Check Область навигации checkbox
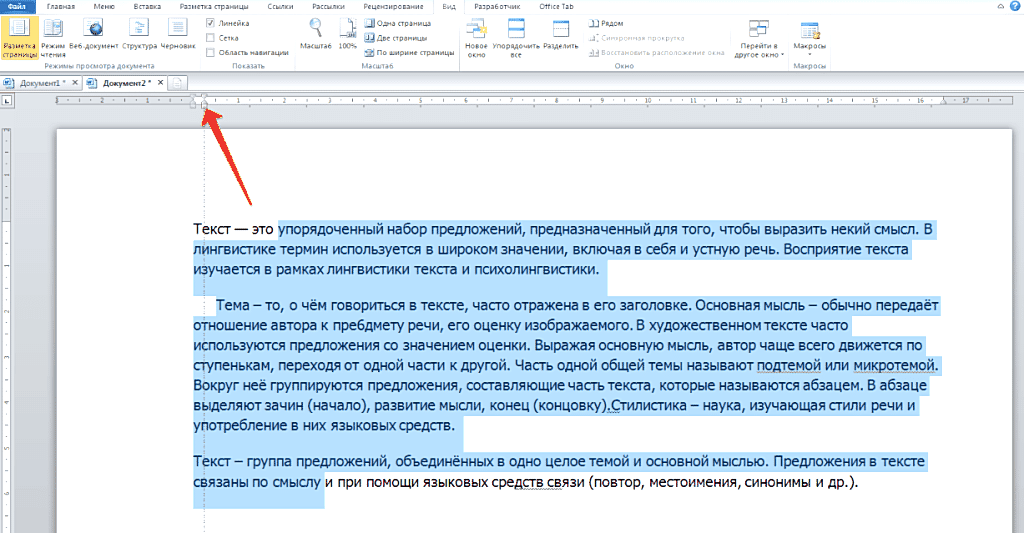The height and width of the screenshot is (533, 1024). [x=210, y=51]
